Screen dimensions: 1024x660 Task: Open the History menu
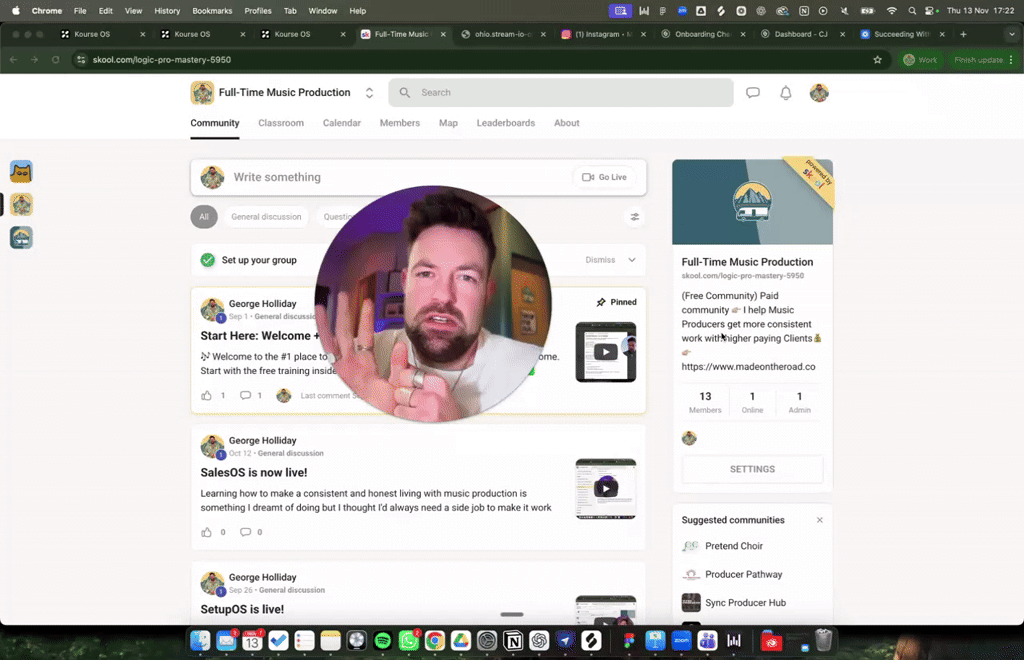[x=167, y=10]
